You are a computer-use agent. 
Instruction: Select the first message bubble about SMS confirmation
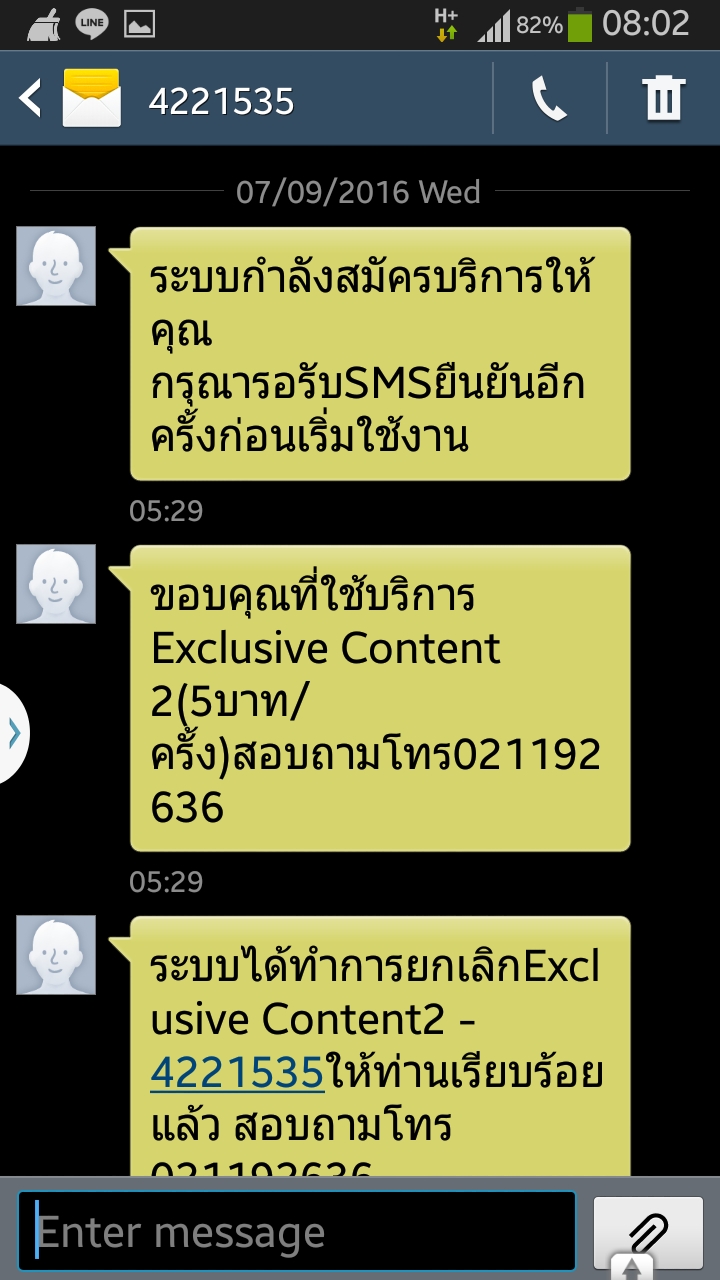[380, 354]
